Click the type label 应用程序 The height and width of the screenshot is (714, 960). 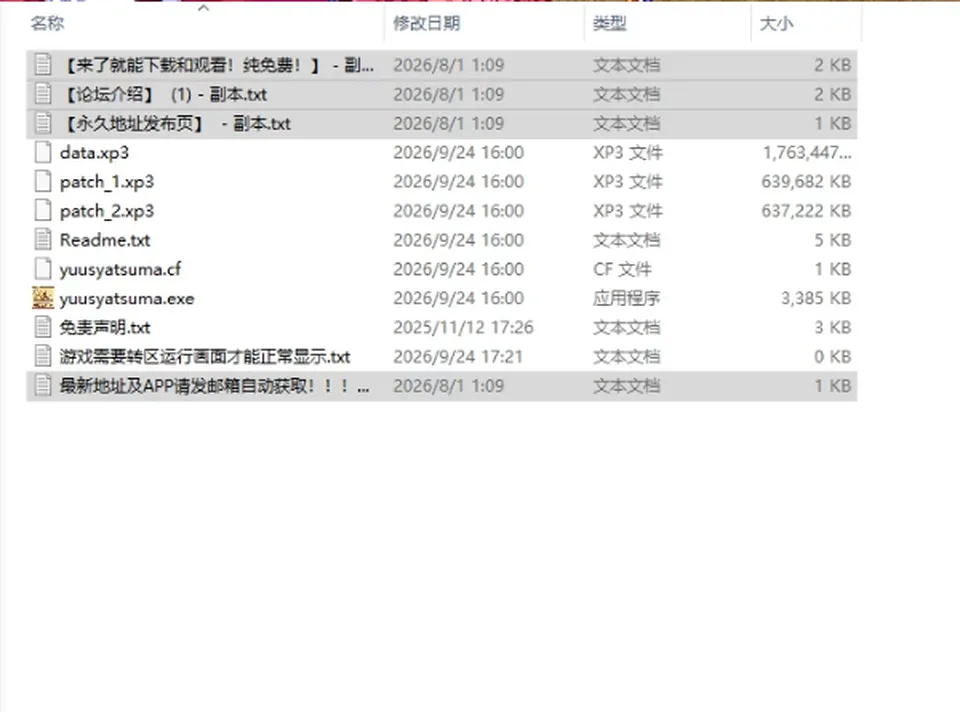click(626, 298)
